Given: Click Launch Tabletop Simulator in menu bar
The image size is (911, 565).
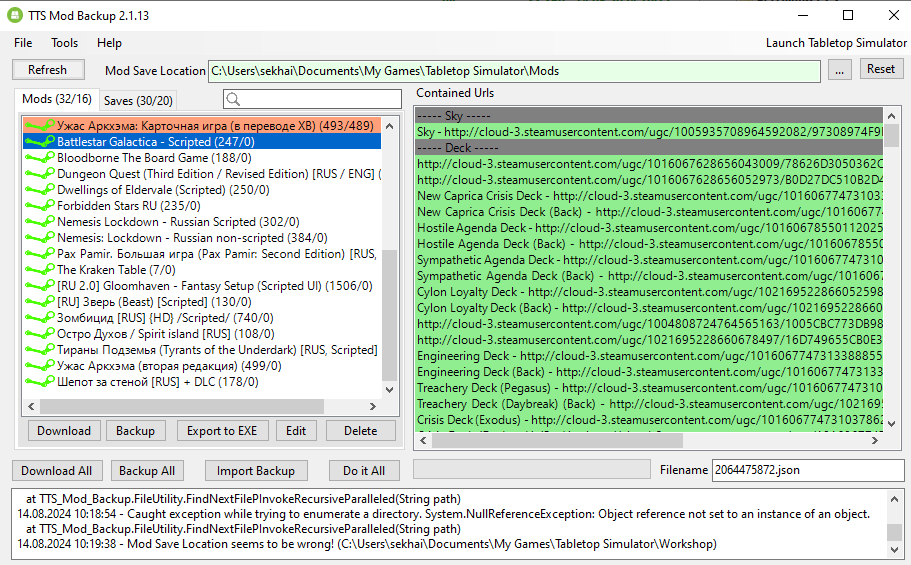Looking at the screenshot, I should point(836,43).
